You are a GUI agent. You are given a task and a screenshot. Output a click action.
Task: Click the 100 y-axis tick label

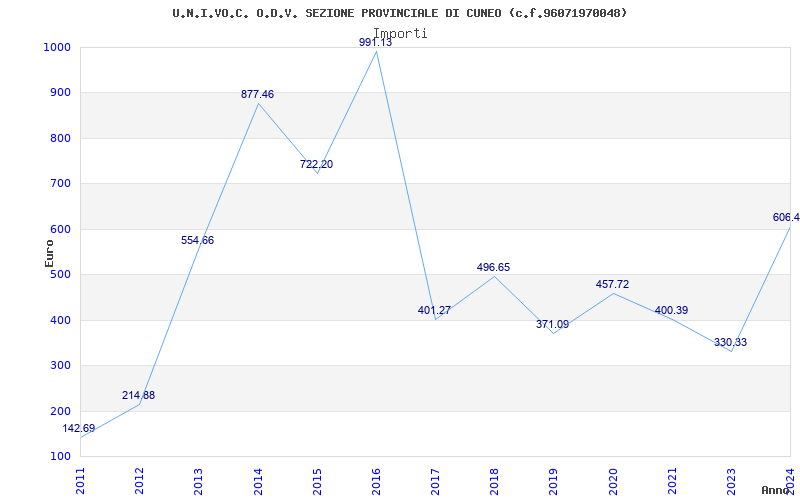coord(60,457)
